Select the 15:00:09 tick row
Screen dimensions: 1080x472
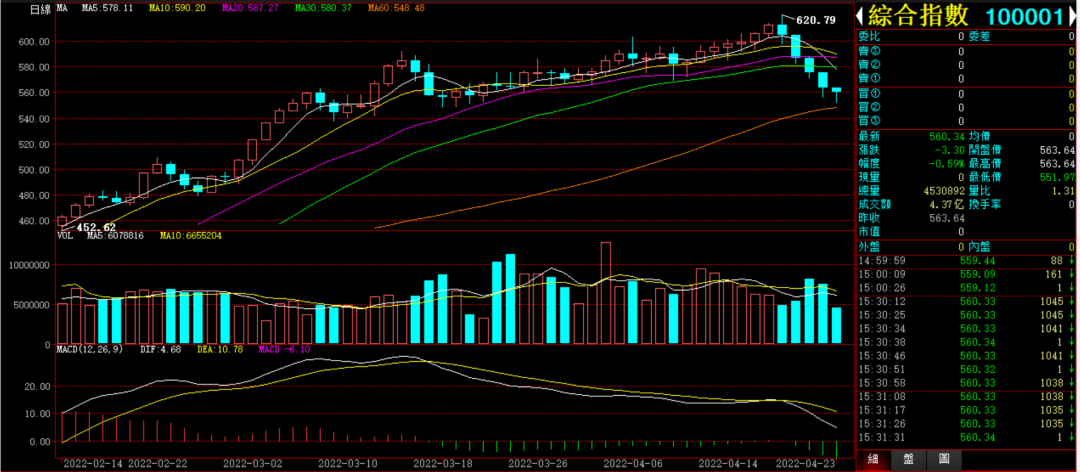[966, 274]
